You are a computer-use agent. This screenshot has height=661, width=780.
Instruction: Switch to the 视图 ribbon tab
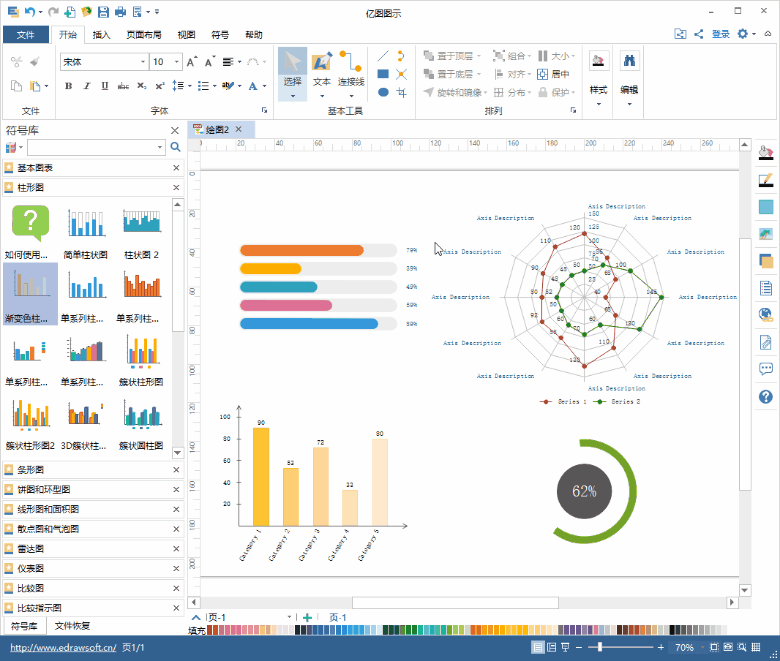[187, 34]
